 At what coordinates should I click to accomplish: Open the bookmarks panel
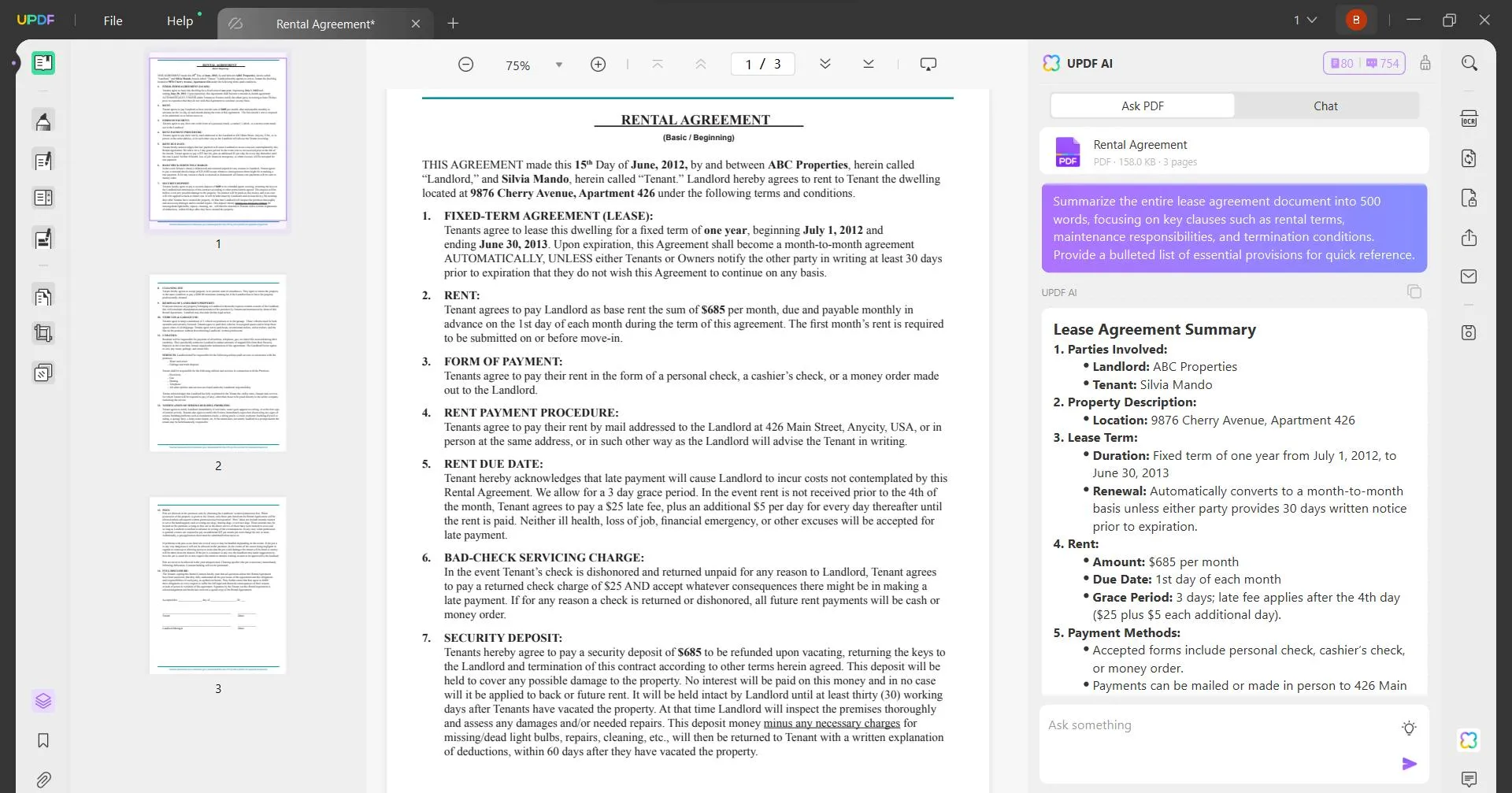[43, 740]
